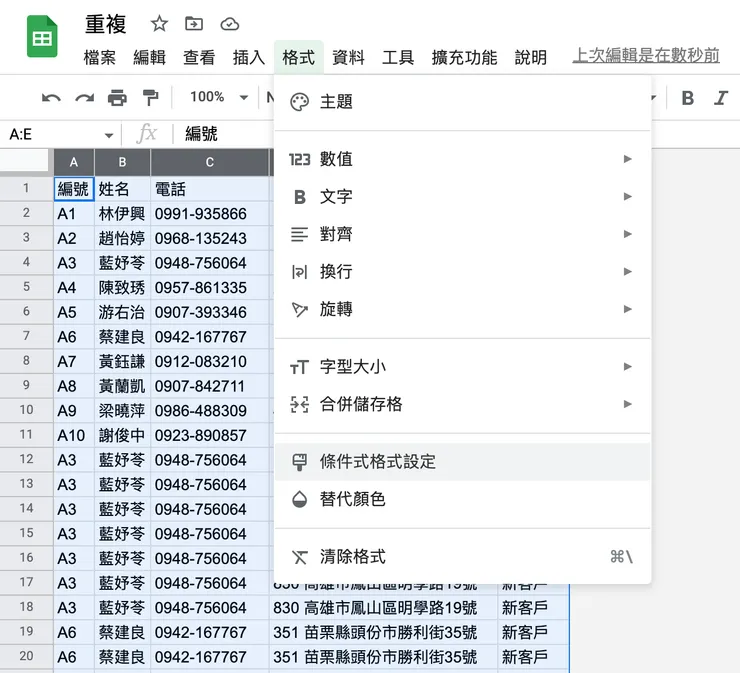Screen dimensions: 740x673
Task: Click cell B1 containing 姓名
Action: tap(123, 189)
